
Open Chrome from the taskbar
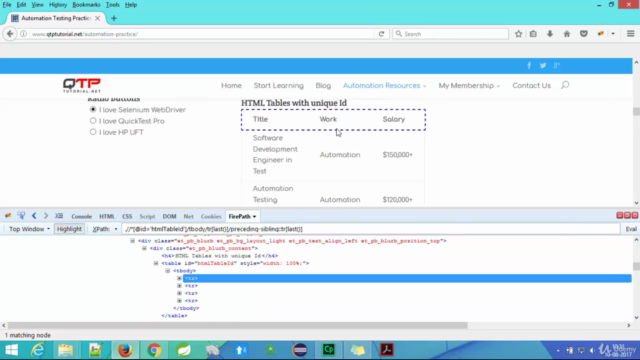154,350
